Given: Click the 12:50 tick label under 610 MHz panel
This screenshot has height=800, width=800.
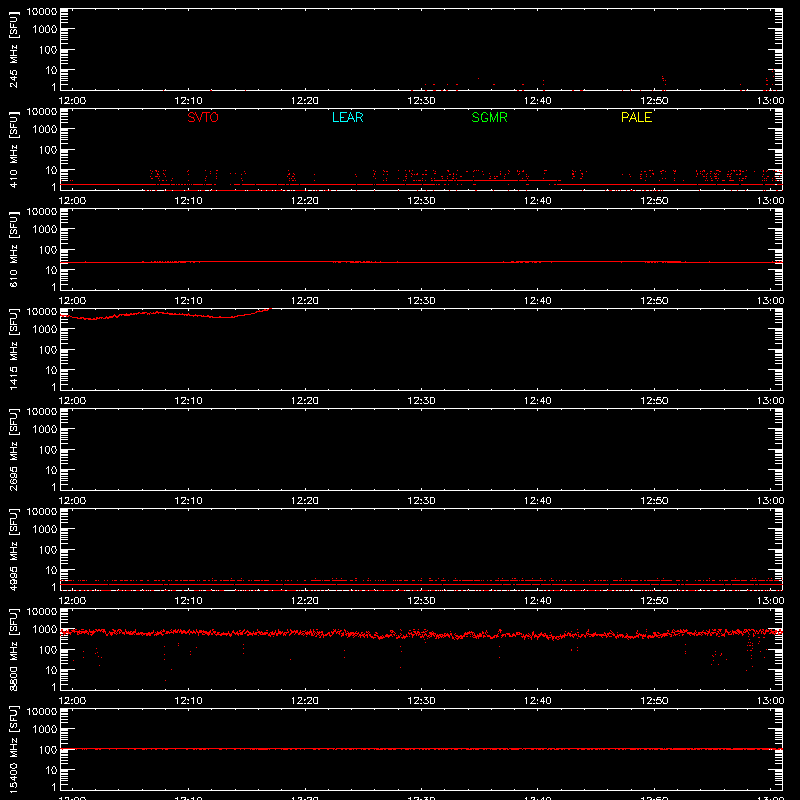Looking at the screenshot, I should pos(654,301).
